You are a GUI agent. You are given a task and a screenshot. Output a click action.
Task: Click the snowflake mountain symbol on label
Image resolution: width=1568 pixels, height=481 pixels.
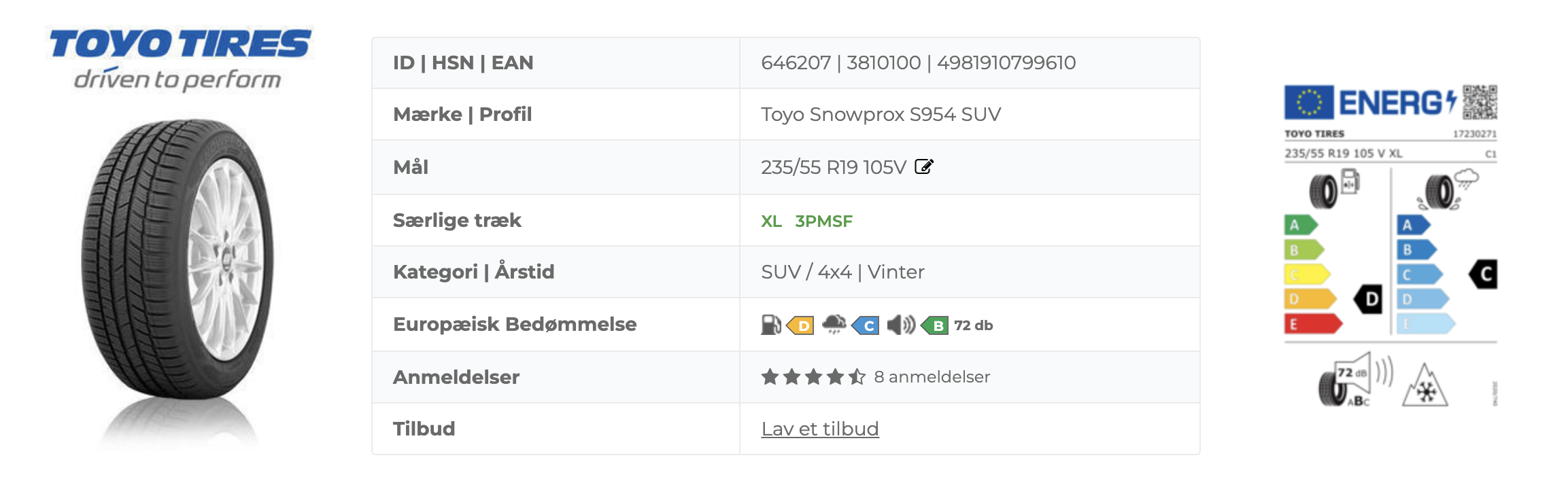(x=1425, y=387)
